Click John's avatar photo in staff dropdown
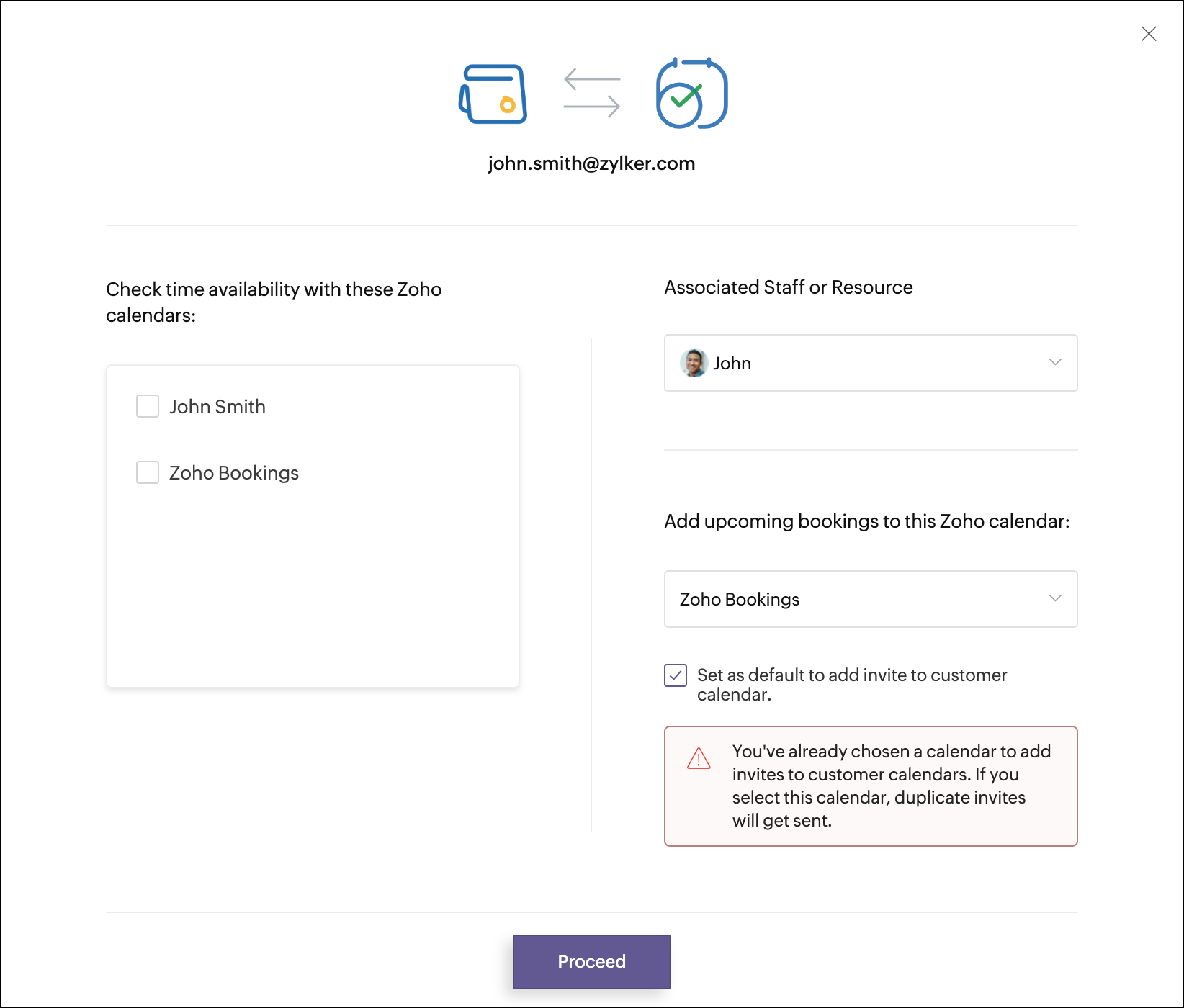 coord(694,363)
